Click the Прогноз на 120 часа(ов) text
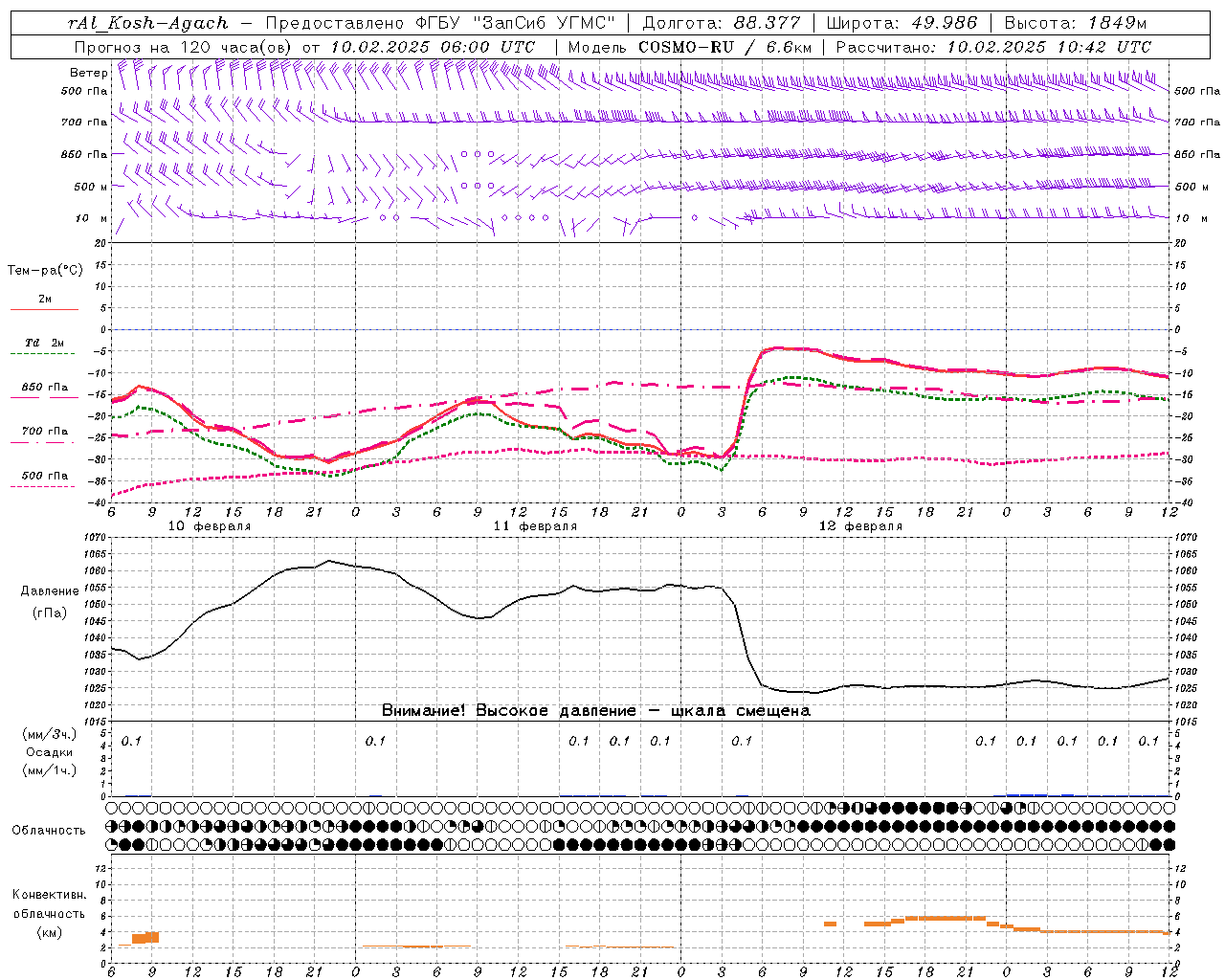This screenshot has width=1225, height=980. 185,47
